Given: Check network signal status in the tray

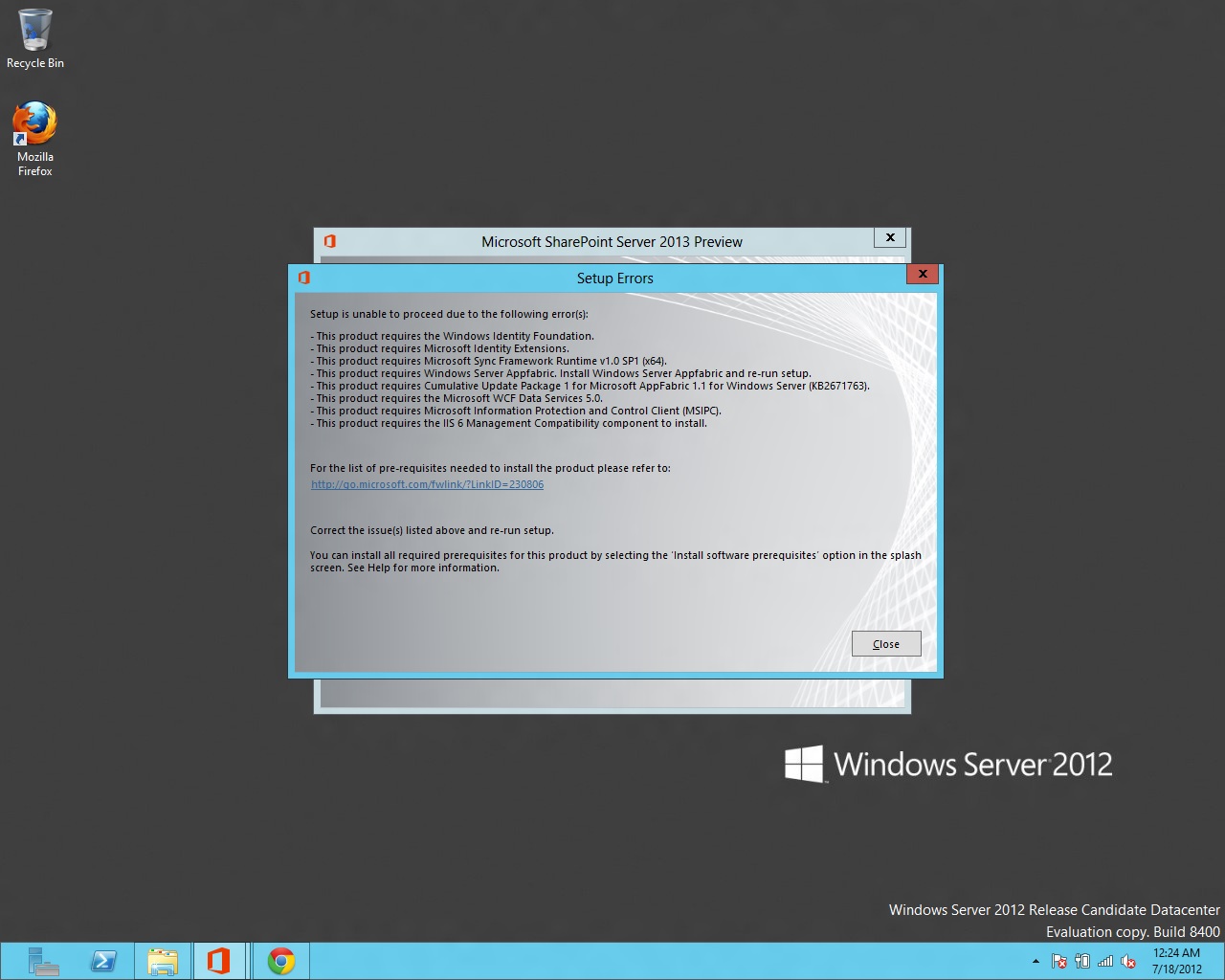Looking at the screenshot, I should (1104, 961).
